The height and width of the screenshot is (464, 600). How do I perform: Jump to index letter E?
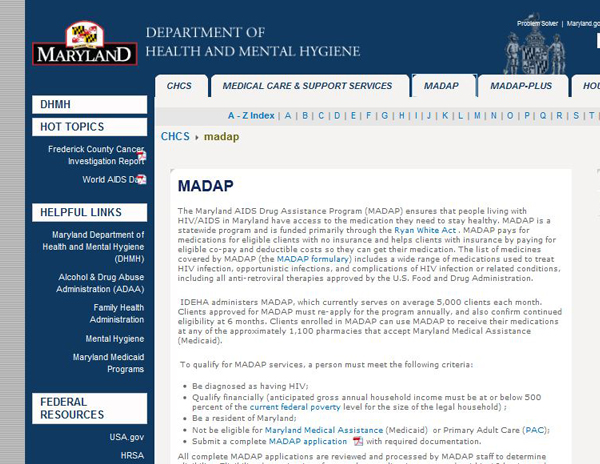point(353,116)
